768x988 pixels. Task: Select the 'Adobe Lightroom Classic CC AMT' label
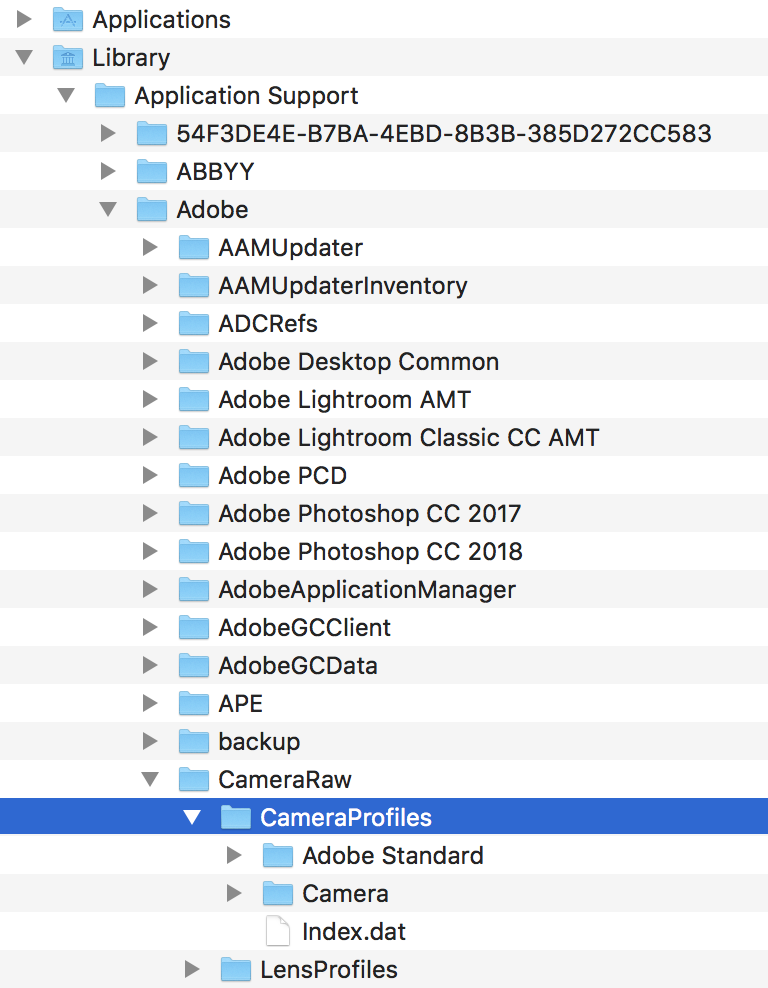click(x=409, y=437)
